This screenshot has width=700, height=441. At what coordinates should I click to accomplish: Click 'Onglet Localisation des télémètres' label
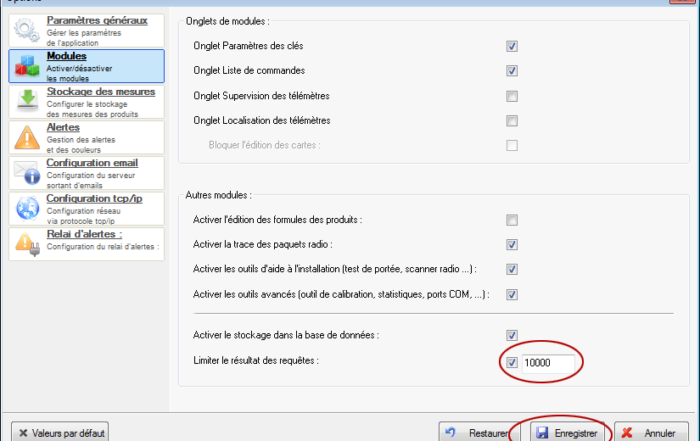coord(262,121)
